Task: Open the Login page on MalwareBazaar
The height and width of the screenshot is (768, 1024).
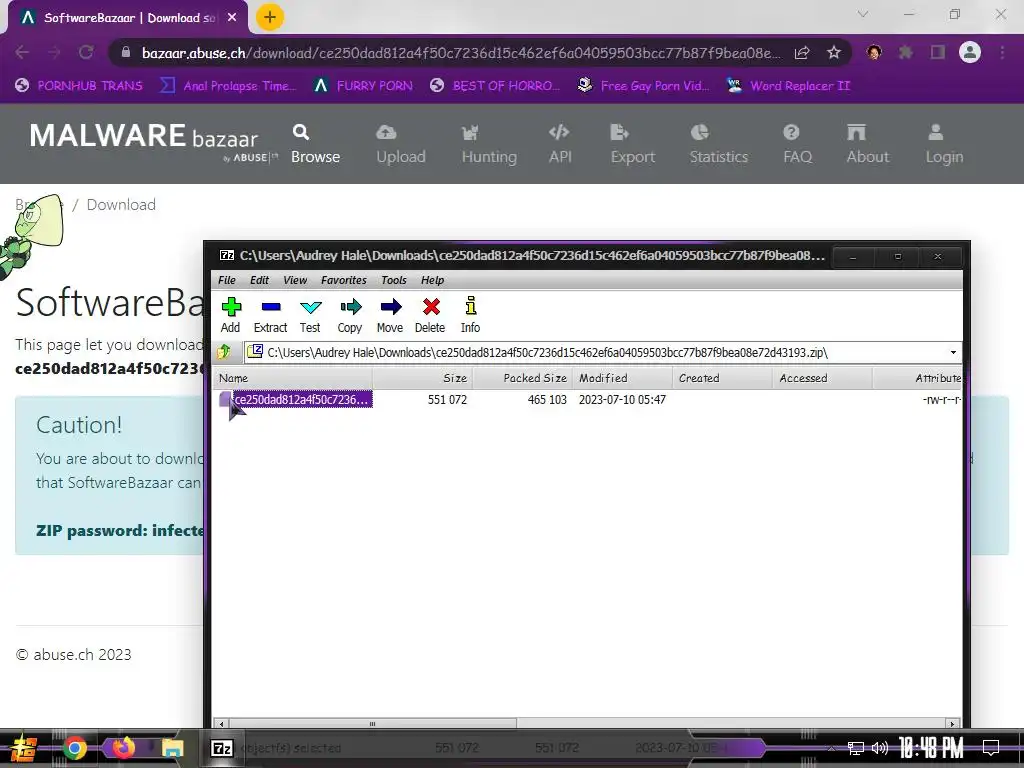Action: 944,144
